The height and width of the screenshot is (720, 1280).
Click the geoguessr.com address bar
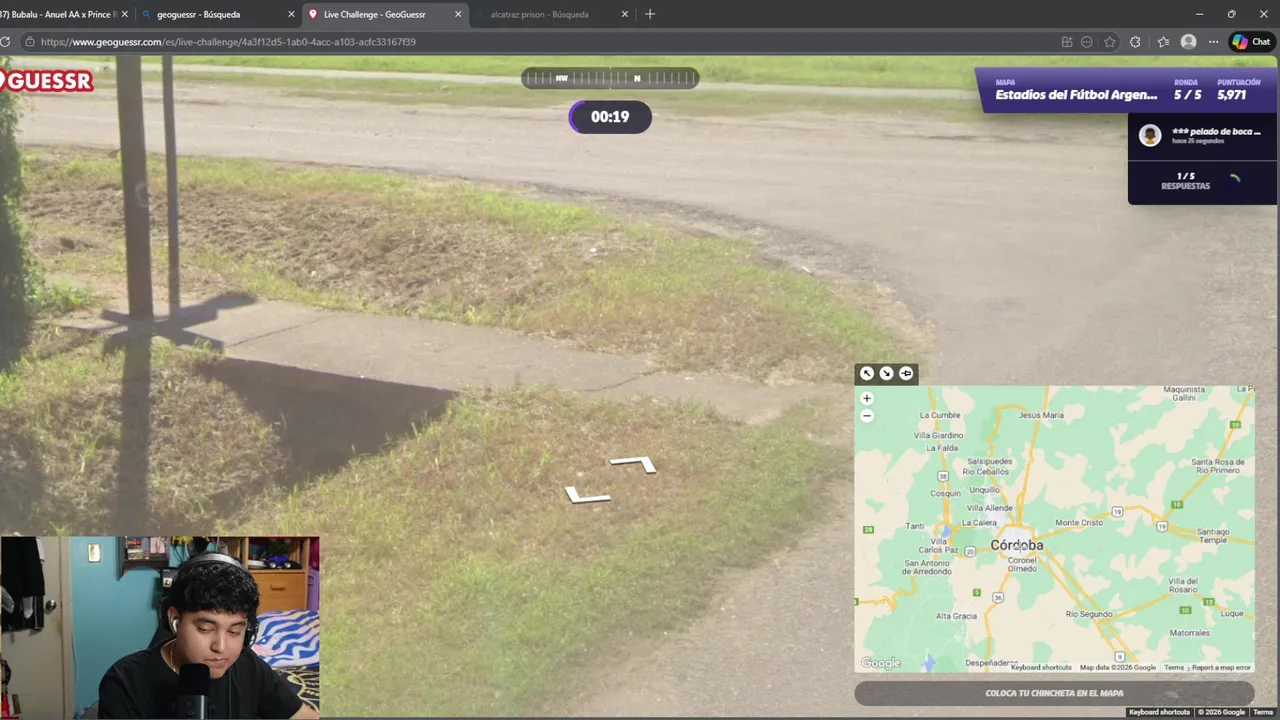pyautogui.click(x=540, y=42)
